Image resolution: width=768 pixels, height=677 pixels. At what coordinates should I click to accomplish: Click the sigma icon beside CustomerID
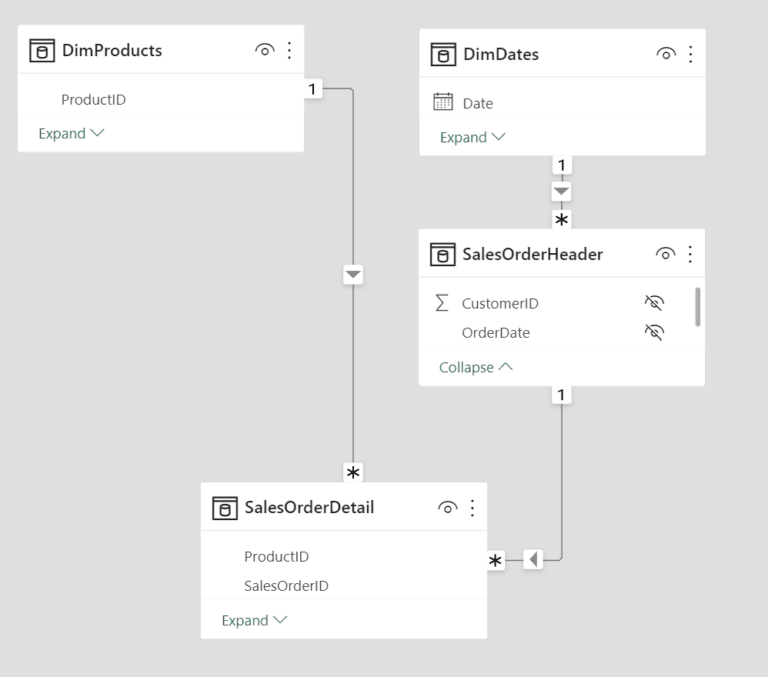click(x=442, y=303)
